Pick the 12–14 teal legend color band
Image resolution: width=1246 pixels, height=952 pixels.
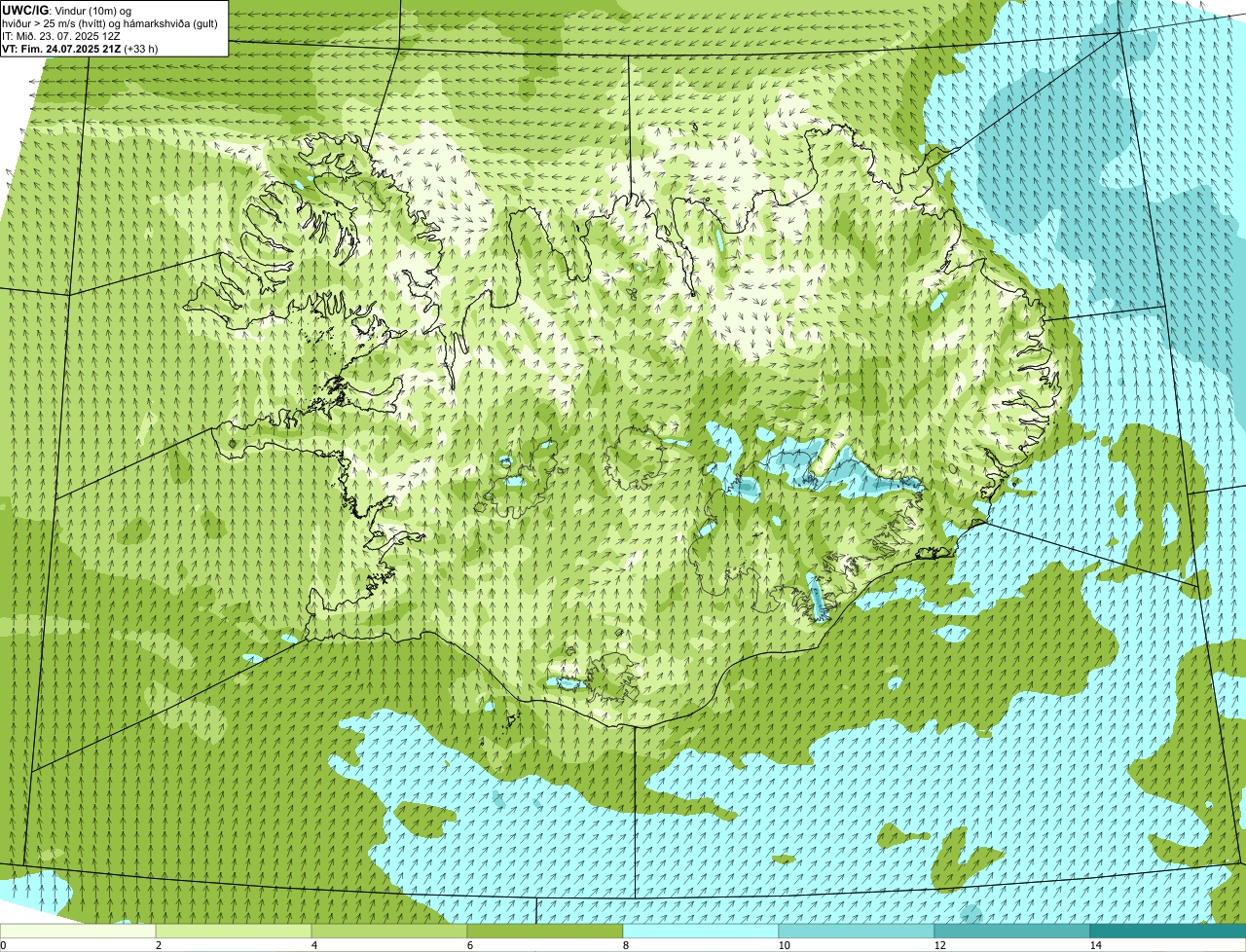coord(1012,931)
